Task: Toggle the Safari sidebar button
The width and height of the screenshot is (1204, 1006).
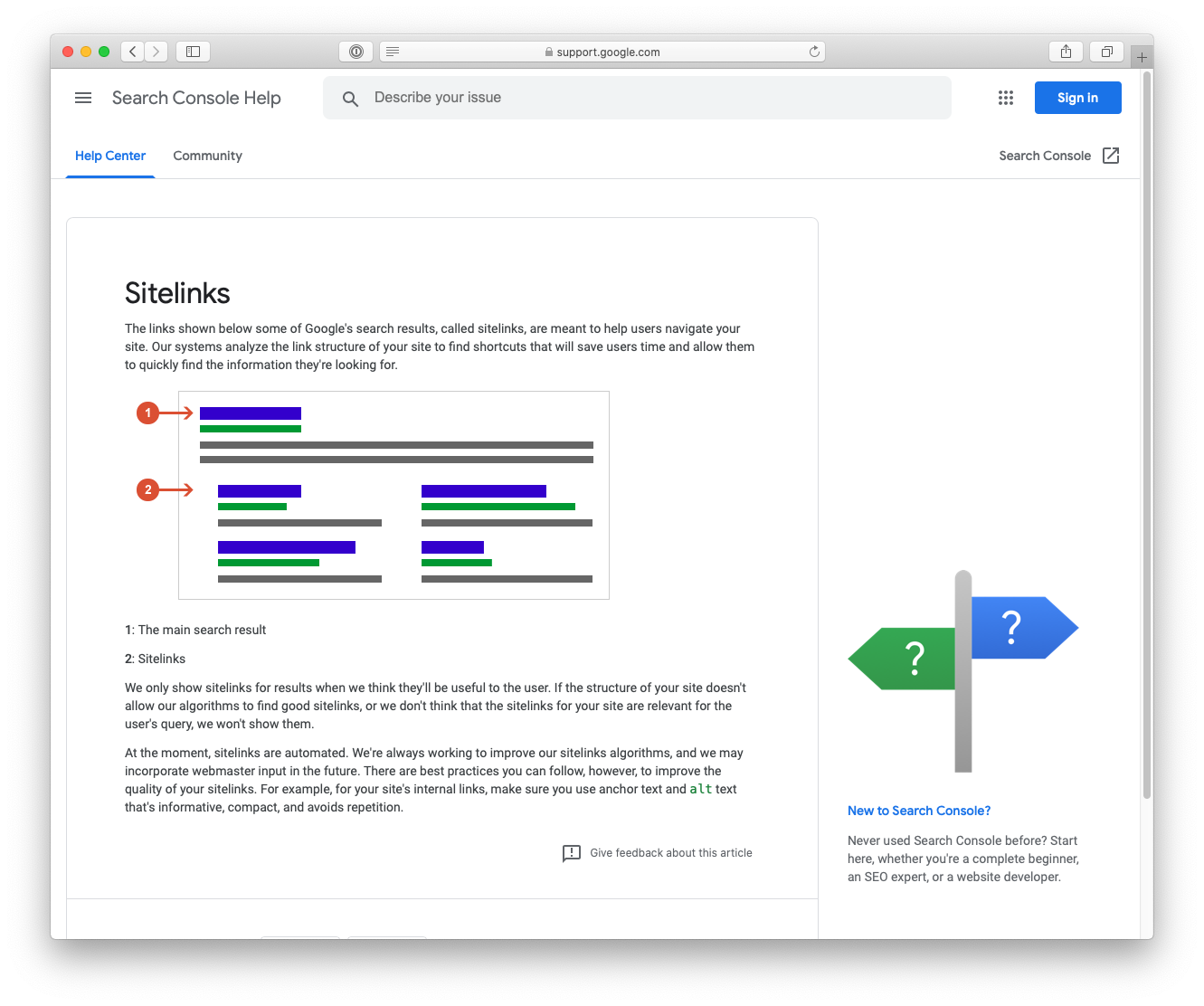Action: pos(193,52)
